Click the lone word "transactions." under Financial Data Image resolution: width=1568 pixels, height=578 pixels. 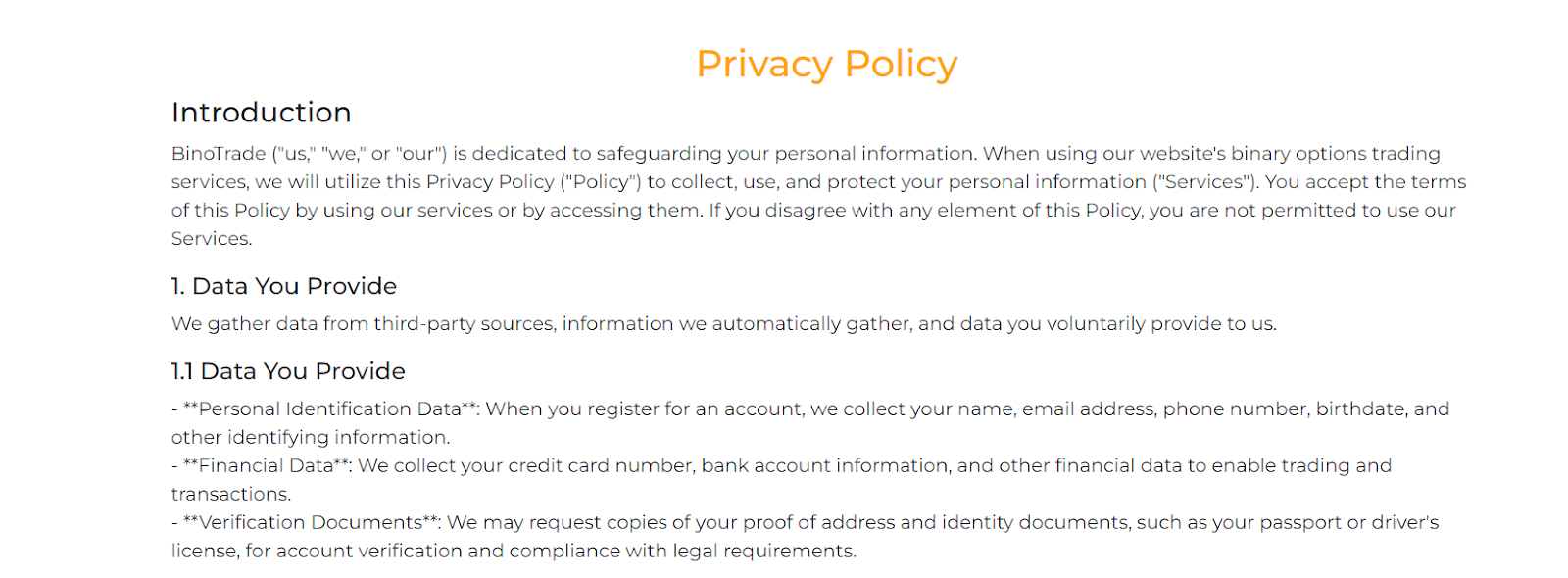click(x=231, y=495)
